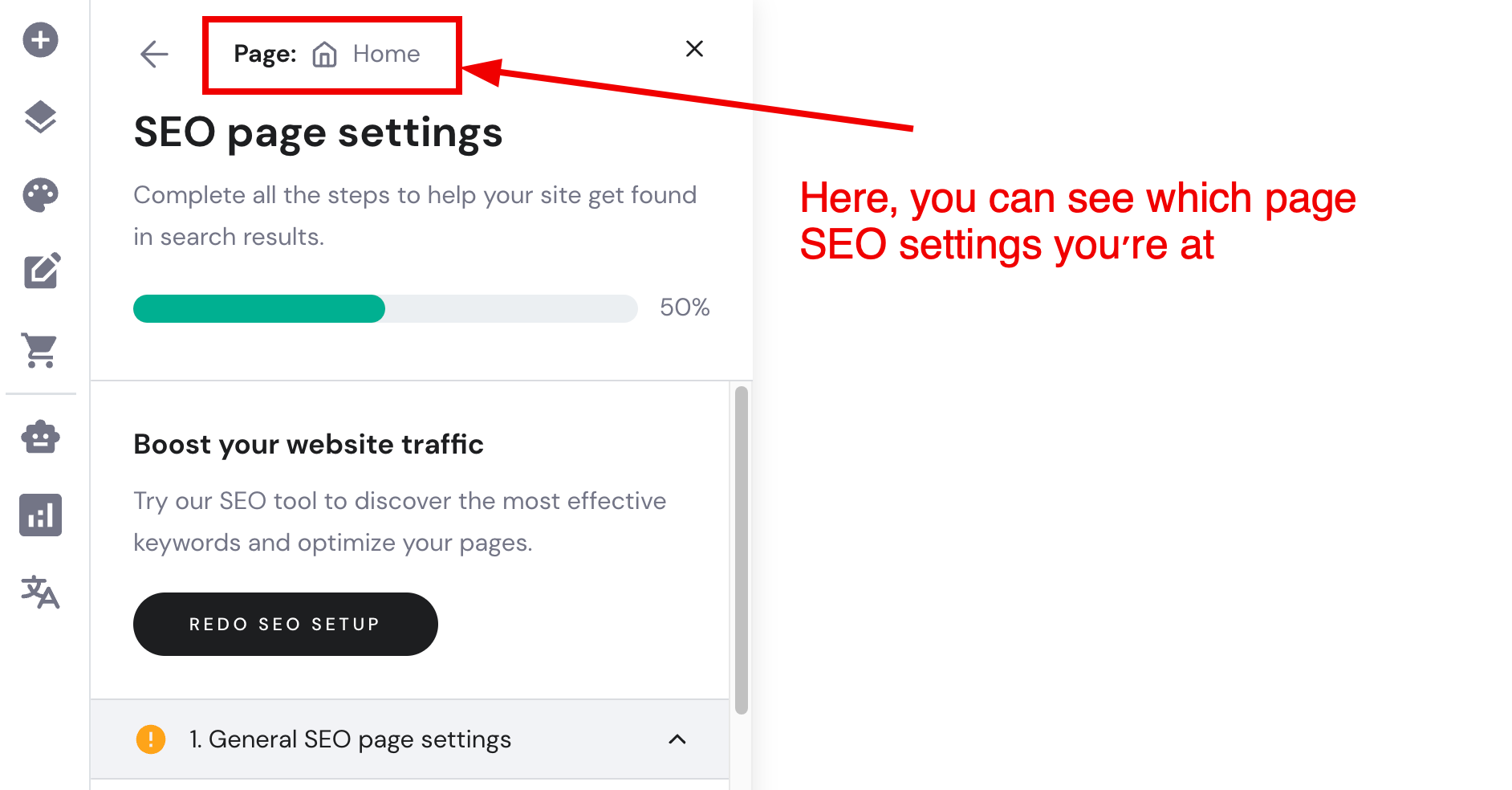Click the green SEO progress bar
Screen dimensions: 1512x790
259,309
